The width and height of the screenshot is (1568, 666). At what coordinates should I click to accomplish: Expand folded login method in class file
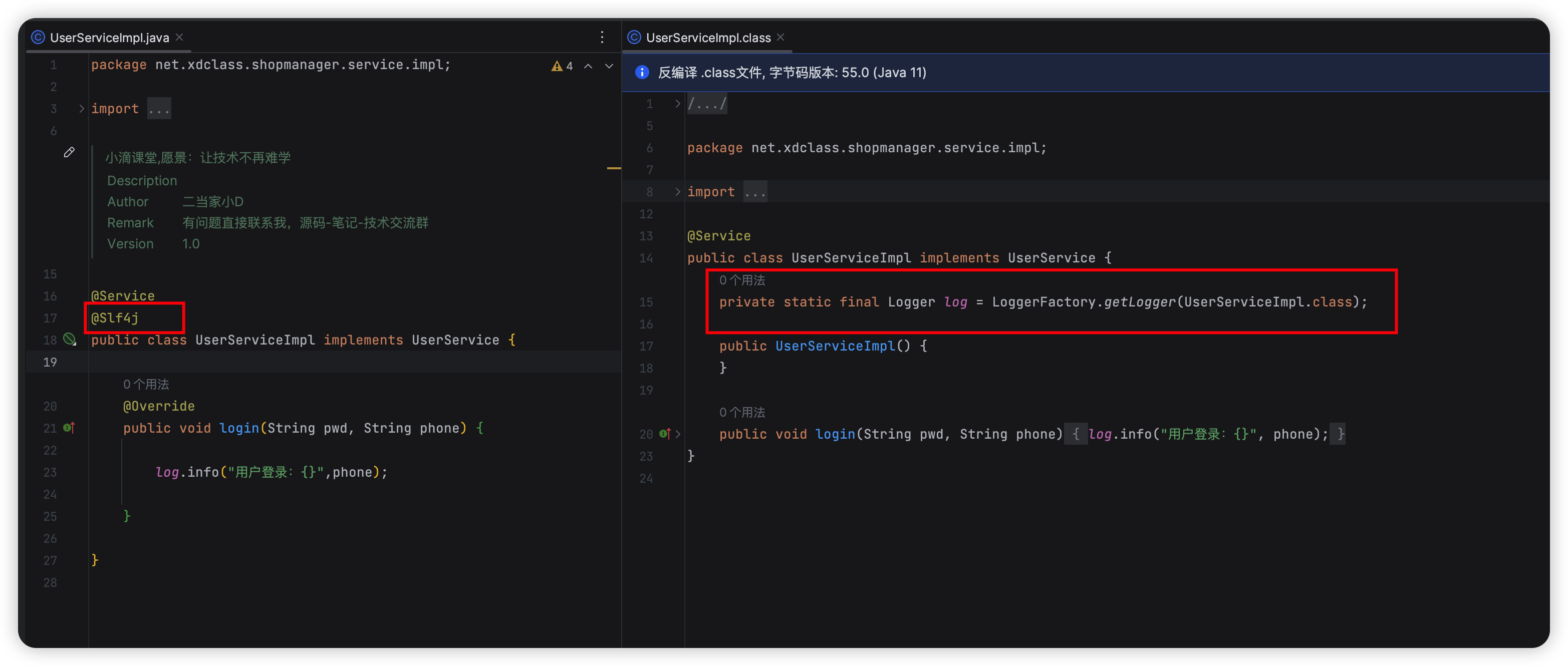click(x=678, y=434)
